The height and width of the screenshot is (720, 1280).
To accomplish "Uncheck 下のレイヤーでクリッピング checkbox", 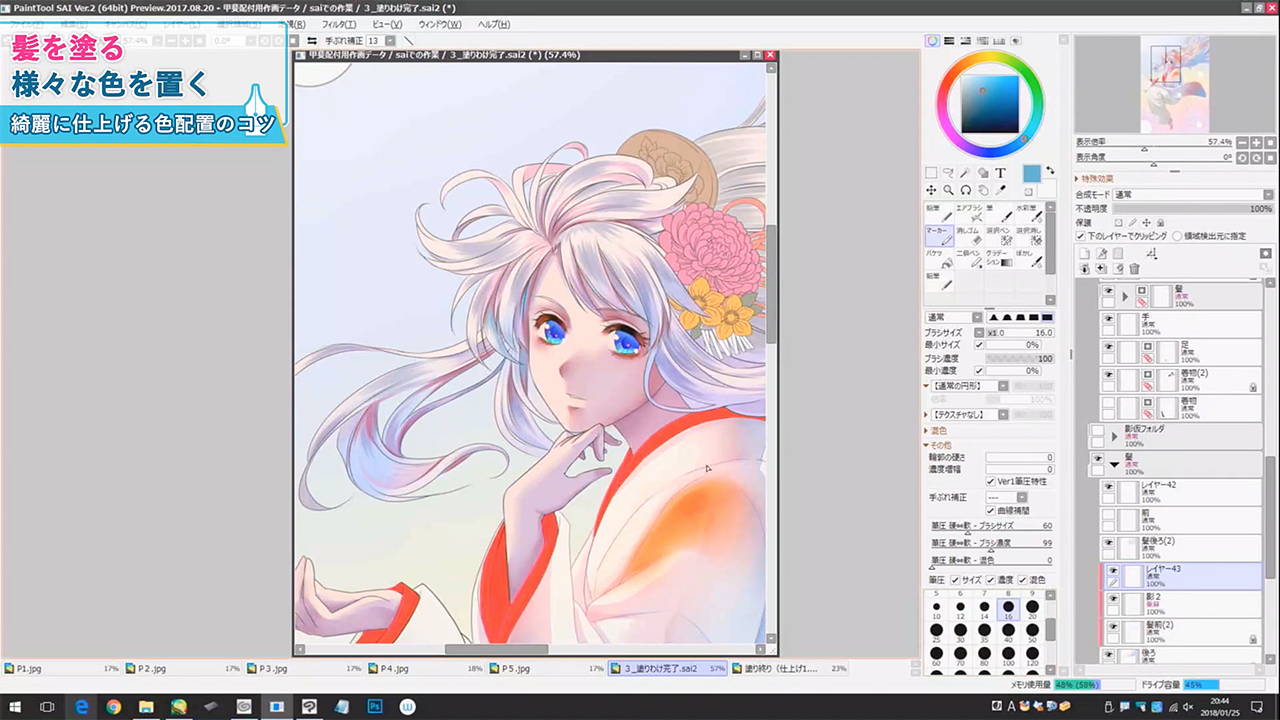I will [x=1081, y=236].
